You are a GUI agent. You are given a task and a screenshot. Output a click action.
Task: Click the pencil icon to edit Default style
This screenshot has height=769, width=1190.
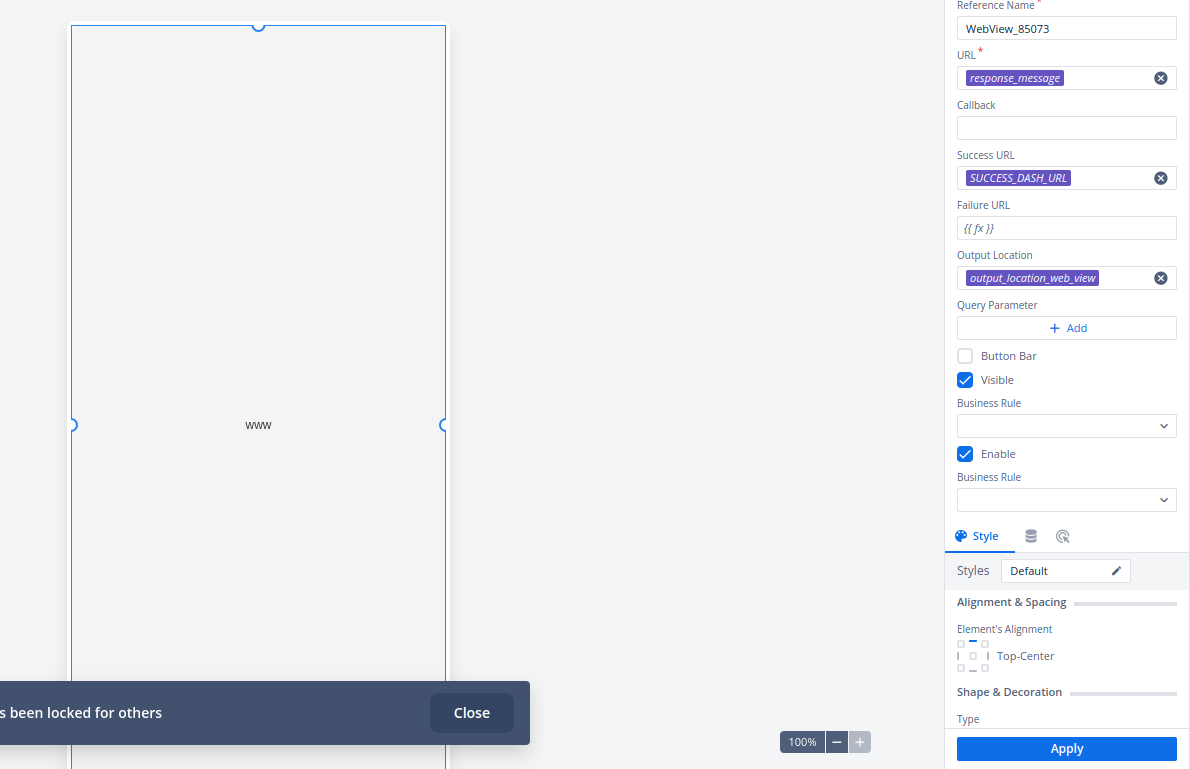(x=1116, y=571)
